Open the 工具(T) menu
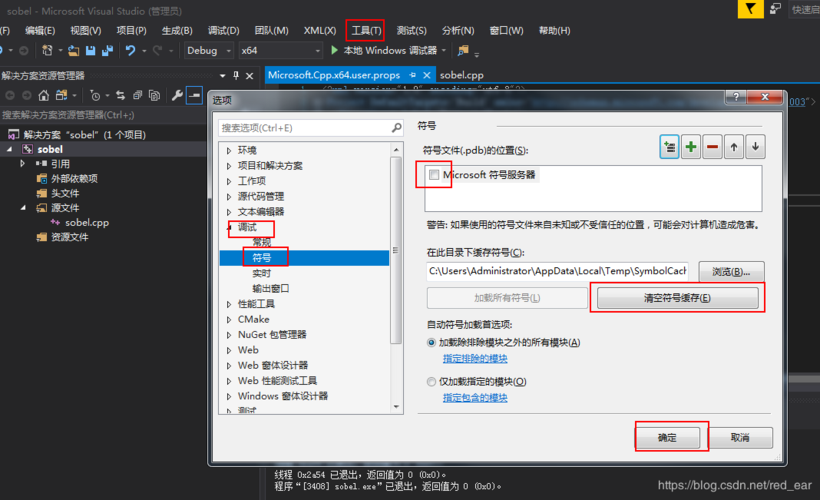Viewport: 820px width, 500px height. pyautogui.click(x=366, y=30)
